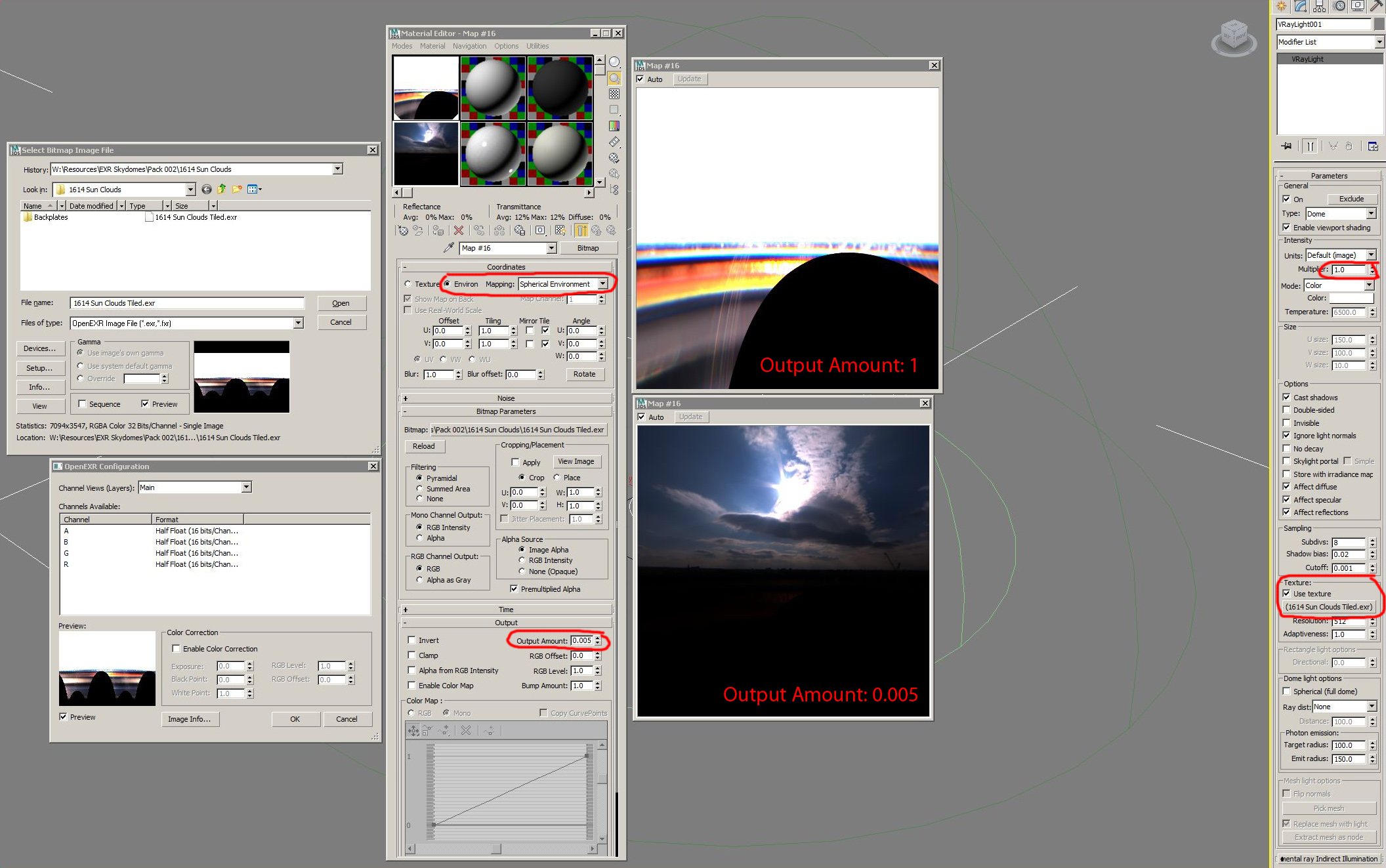Expand the Modifier List dropdown
1386x868 pixels.
(1379, 42)
